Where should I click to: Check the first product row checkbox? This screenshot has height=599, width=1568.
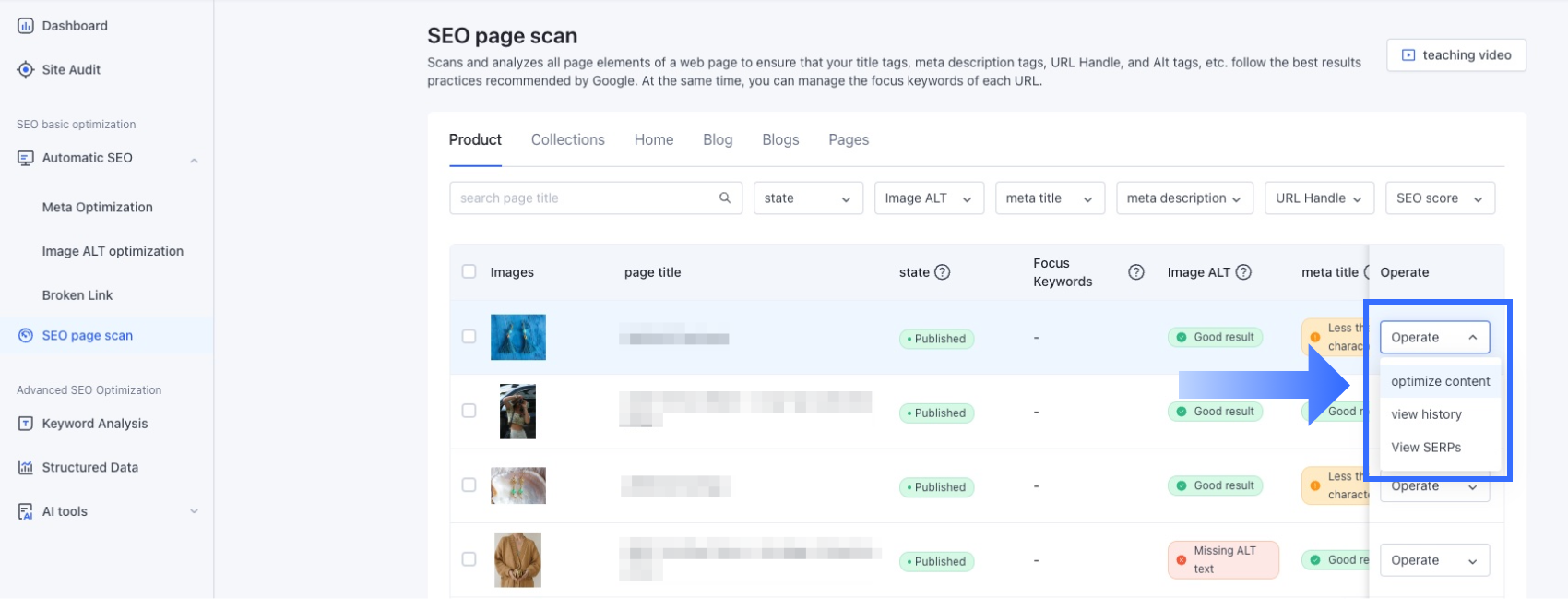click(469, 337)
